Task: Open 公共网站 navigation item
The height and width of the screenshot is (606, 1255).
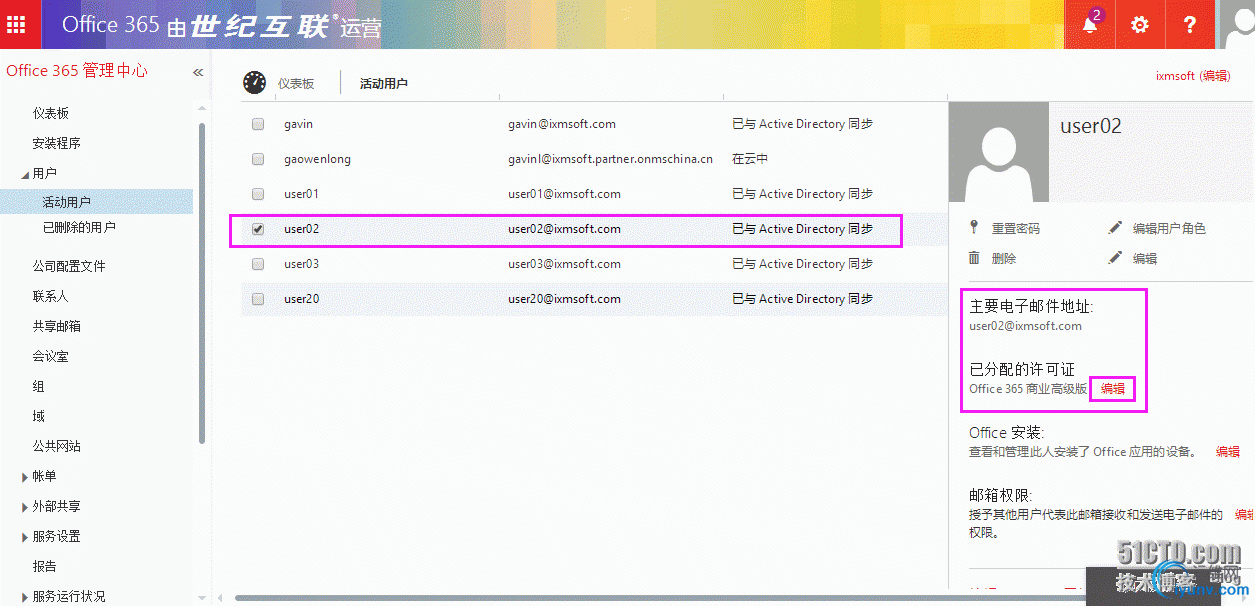Action: pyautogui.click(x=57, y=446)
